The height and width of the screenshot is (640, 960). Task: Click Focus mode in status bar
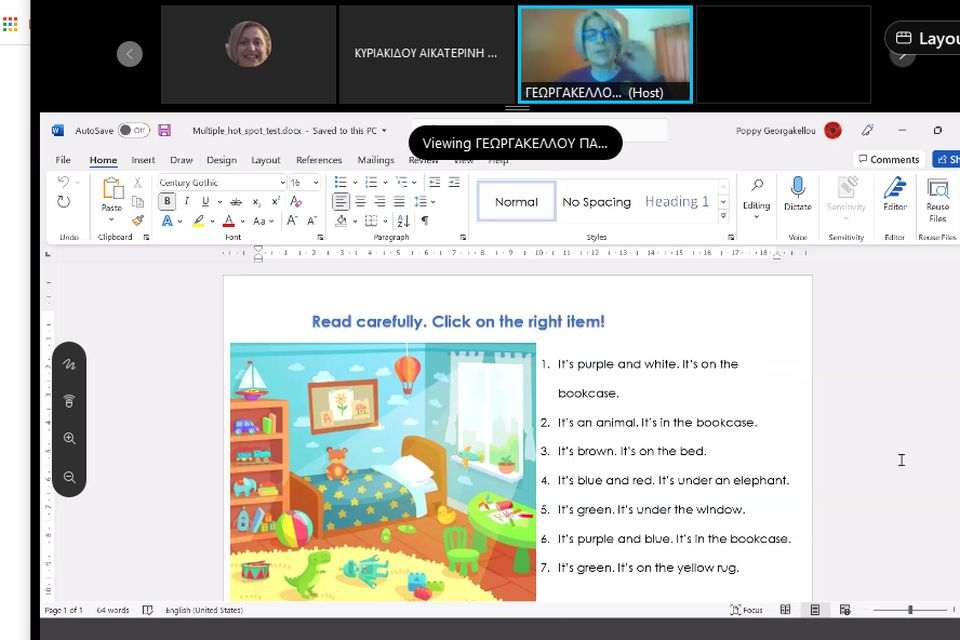pos(746,610)
